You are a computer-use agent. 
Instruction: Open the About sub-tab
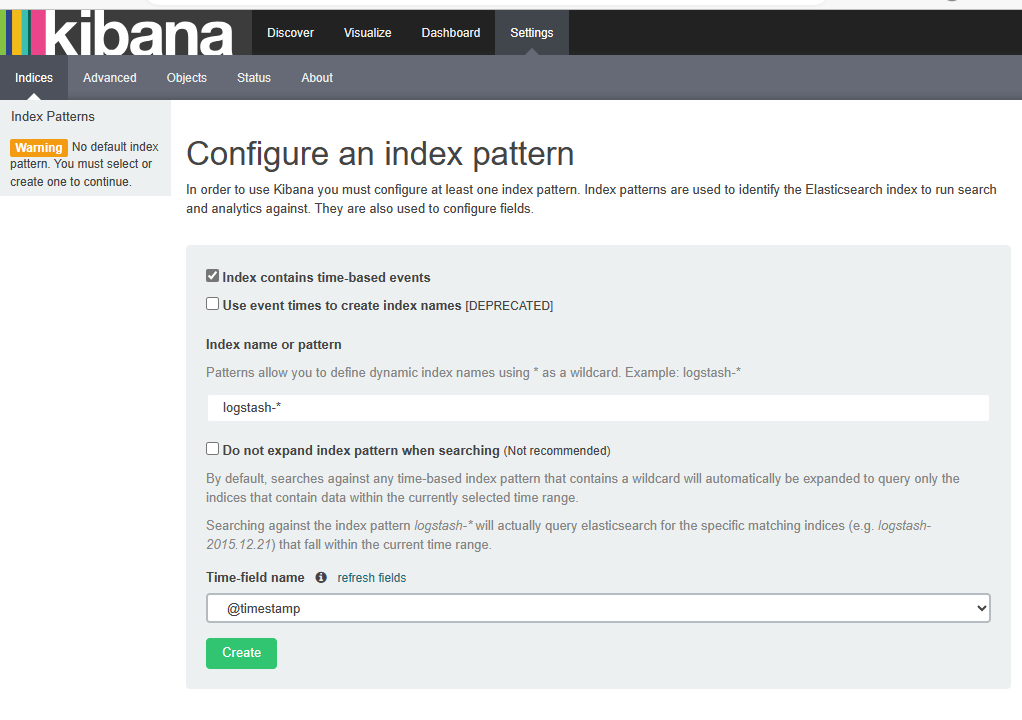point(317,78)
